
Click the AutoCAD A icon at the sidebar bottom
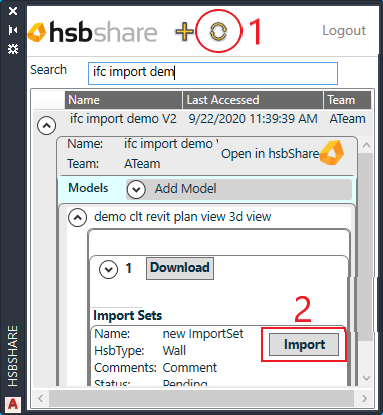(x=13, y=404)
